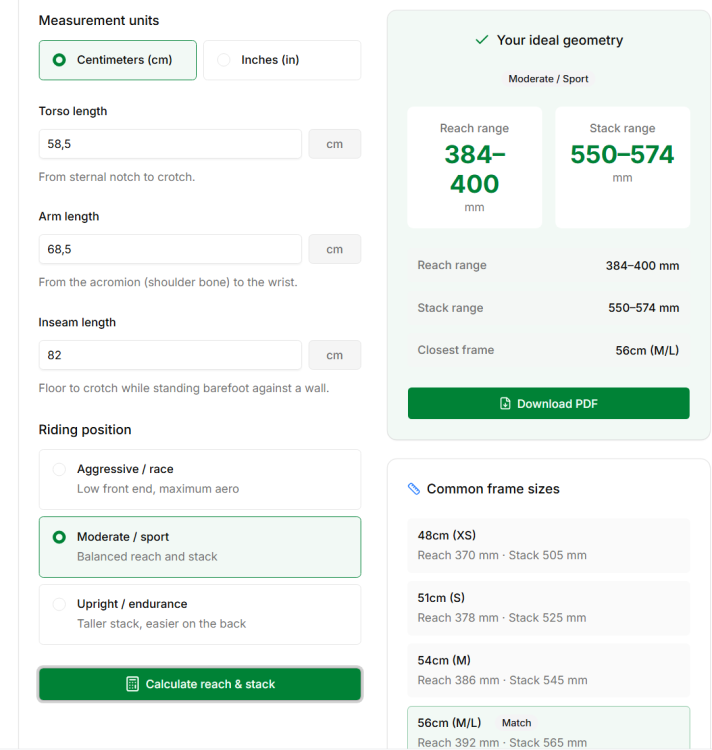Select the 54cm (M) frame size card
This screenshot has width=712, height=750.
[548, 671]
